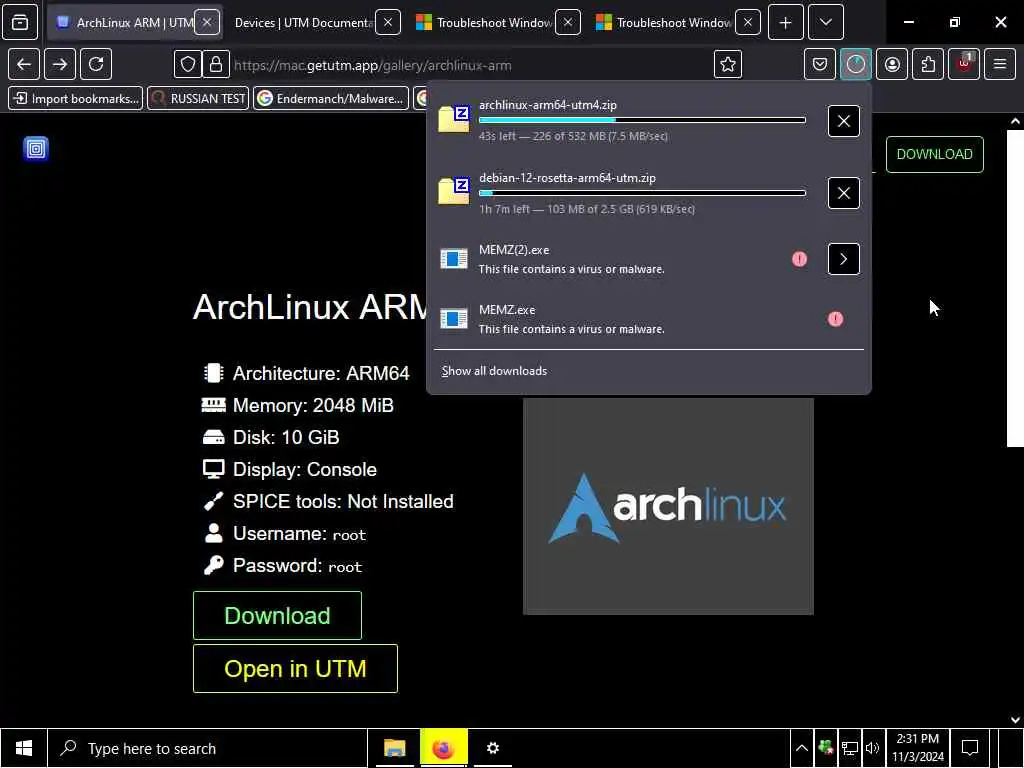Open Save to Pocket icon
This screenshot has height=768, width=1024.
tap(820, 64)
